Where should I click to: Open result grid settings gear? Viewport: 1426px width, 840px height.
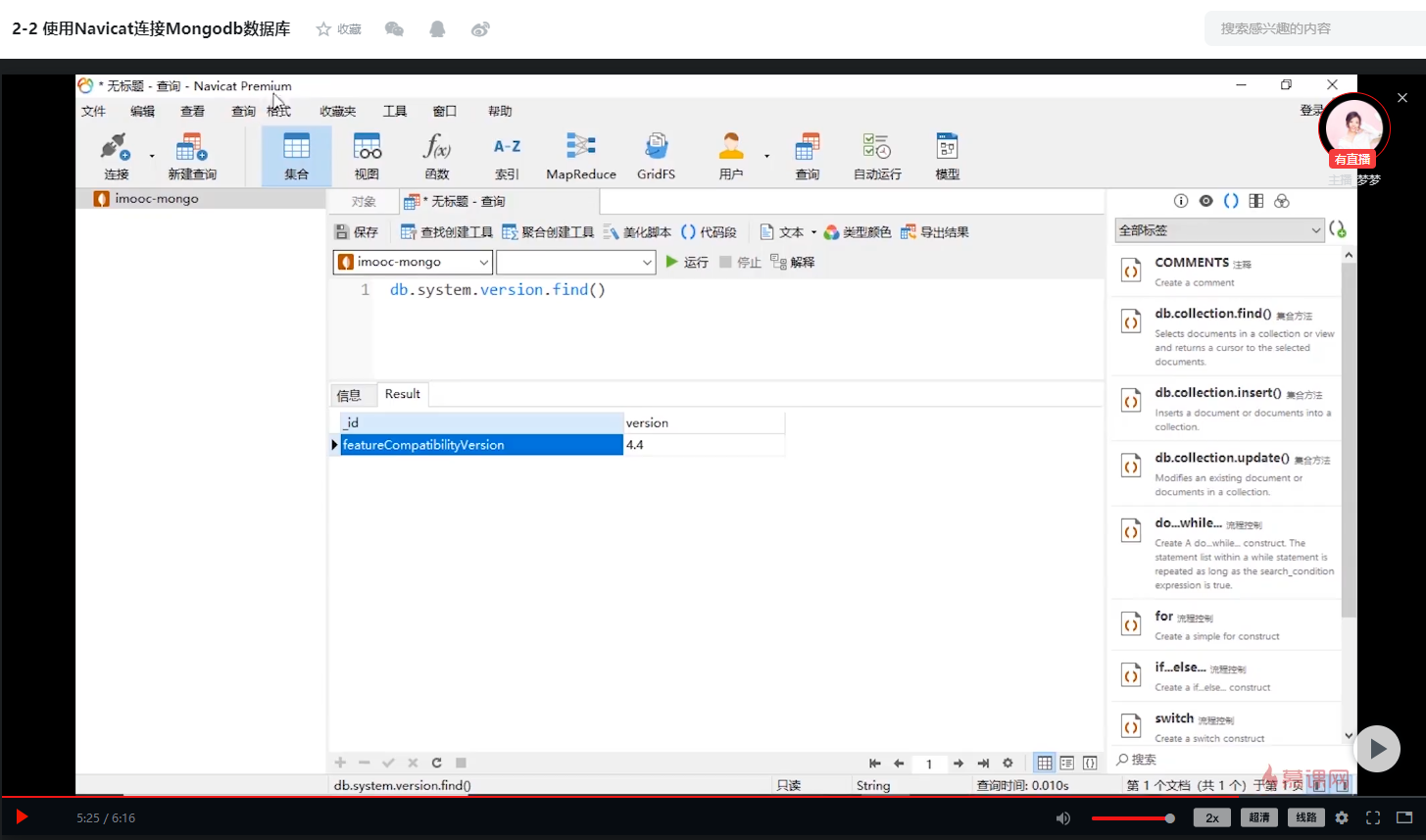pos(1007,764)
